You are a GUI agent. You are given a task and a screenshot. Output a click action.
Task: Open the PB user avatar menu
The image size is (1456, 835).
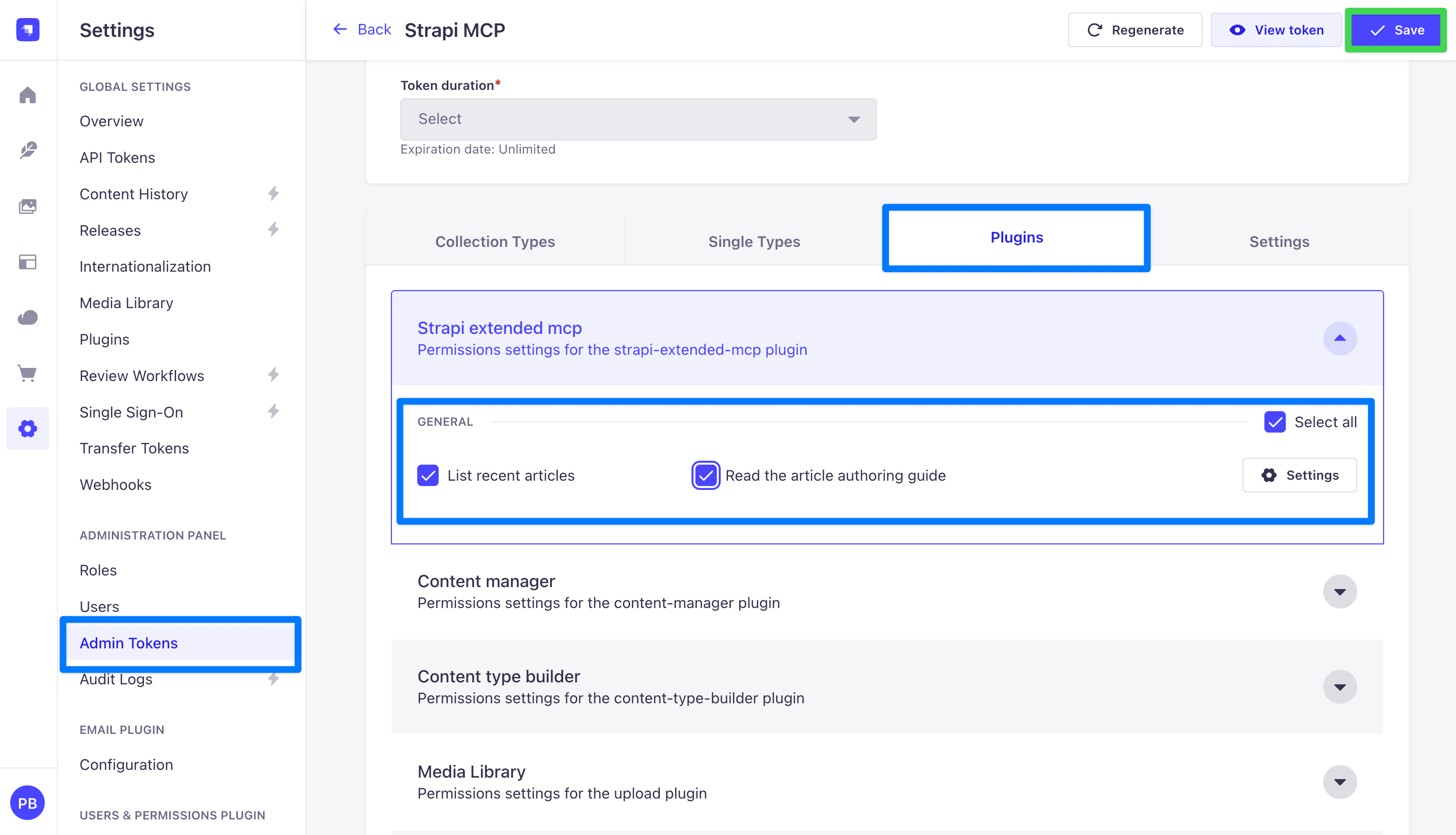[x=28, y=803]
